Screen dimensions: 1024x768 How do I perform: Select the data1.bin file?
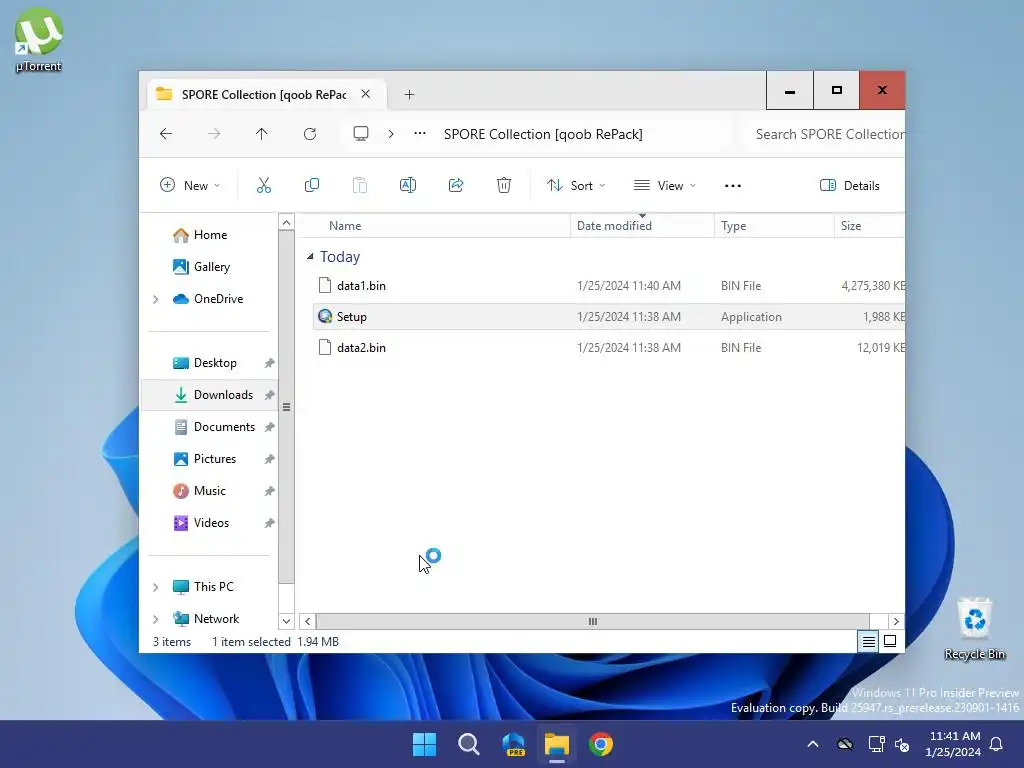point(609,285)
